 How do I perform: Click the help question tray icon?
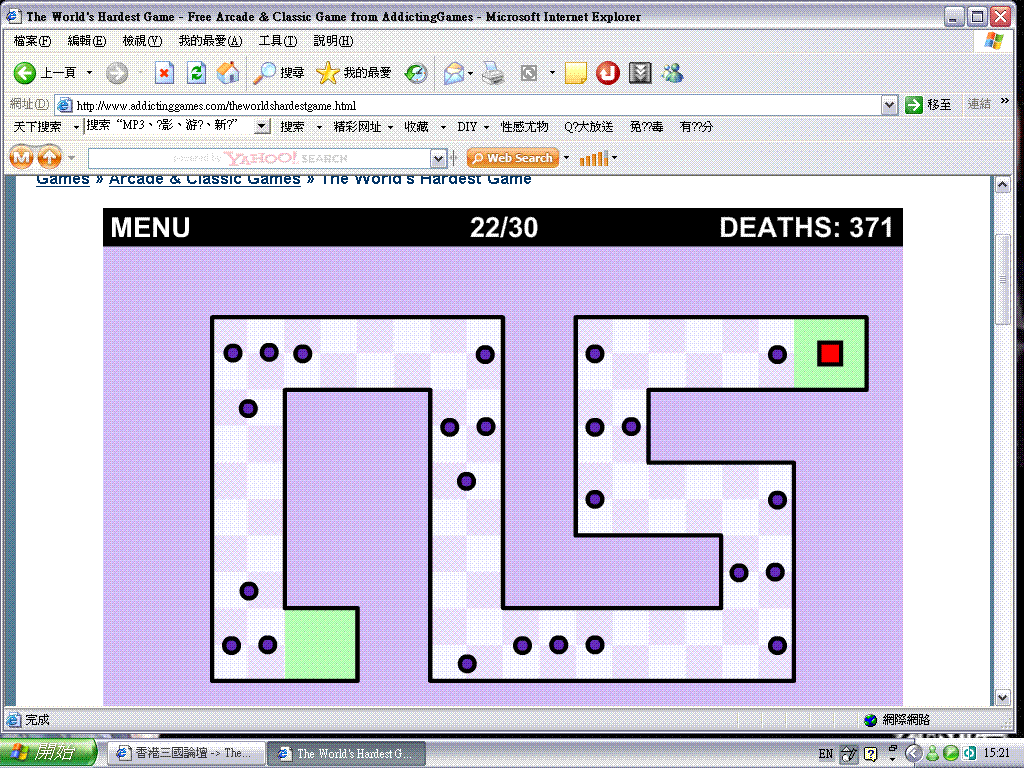[871, 754]
